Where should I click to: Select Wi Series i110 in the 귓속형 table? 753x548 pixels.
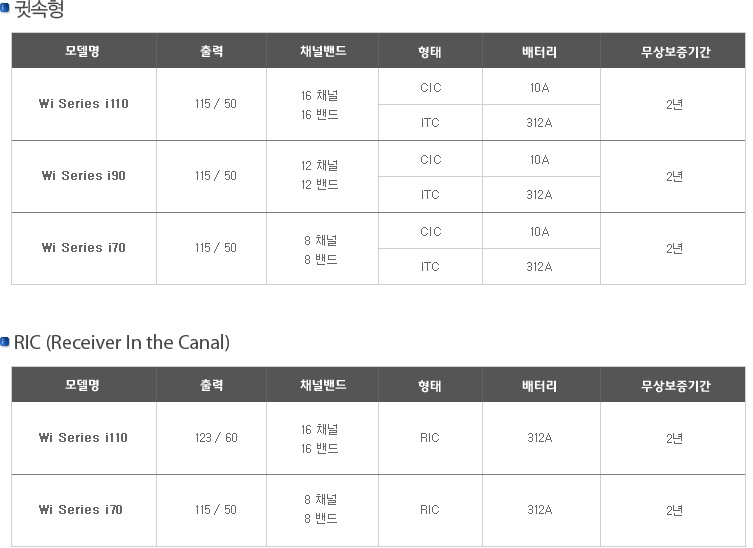[83, 104]
